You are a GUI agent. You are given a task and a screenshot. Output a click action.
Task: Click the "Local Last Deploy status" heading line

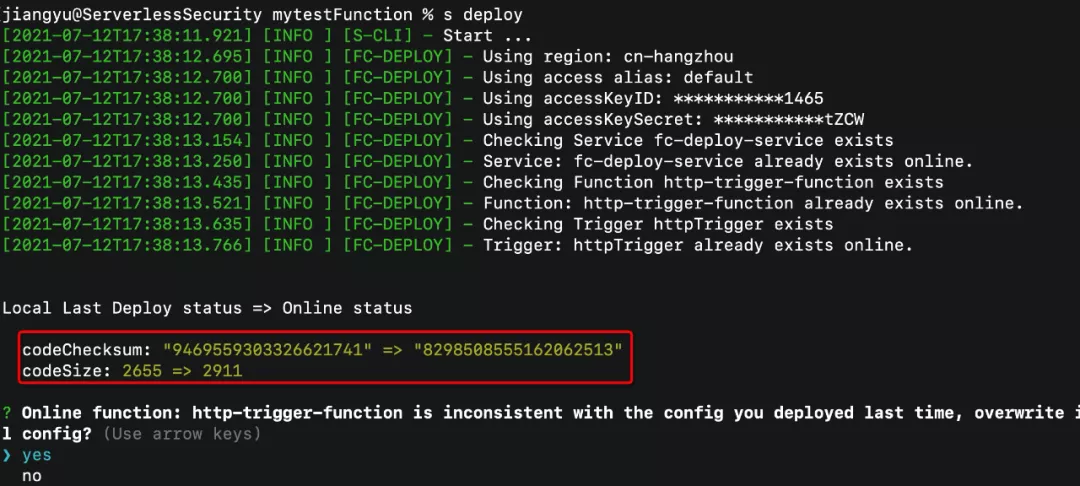click(x=207, y=308)
